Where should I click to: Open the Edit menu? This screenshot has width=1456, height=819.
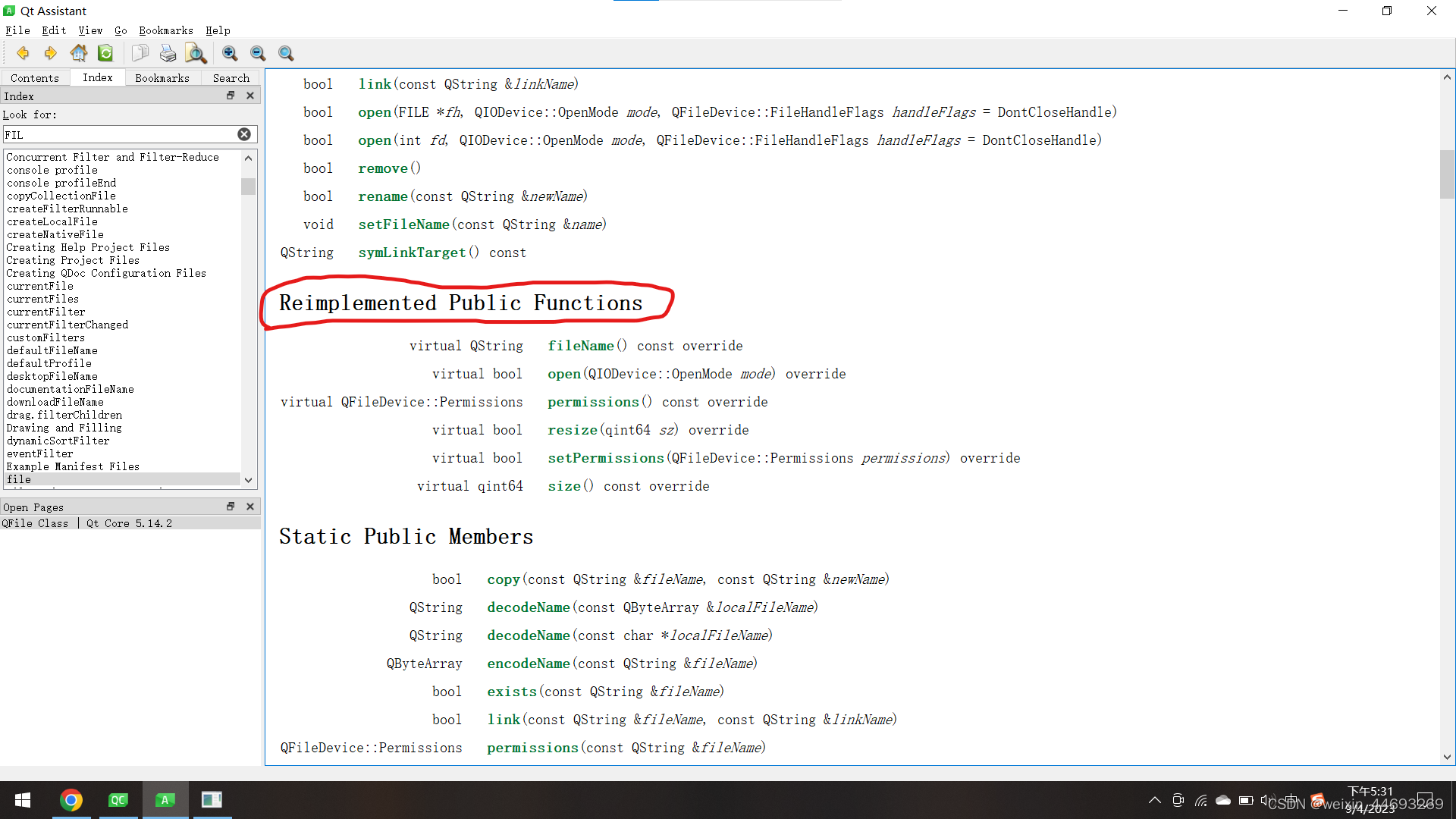click(x=54, y=30)
